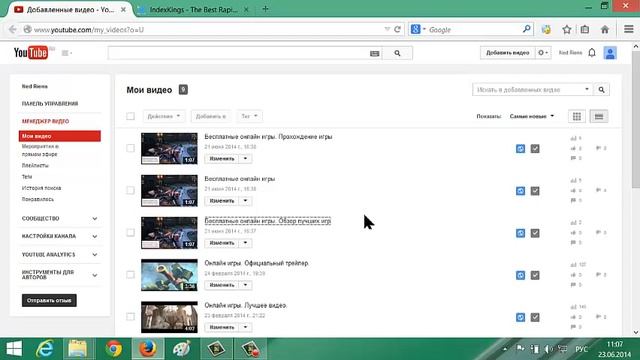
Task: Open the notifications bell
Action: (592, 53)
